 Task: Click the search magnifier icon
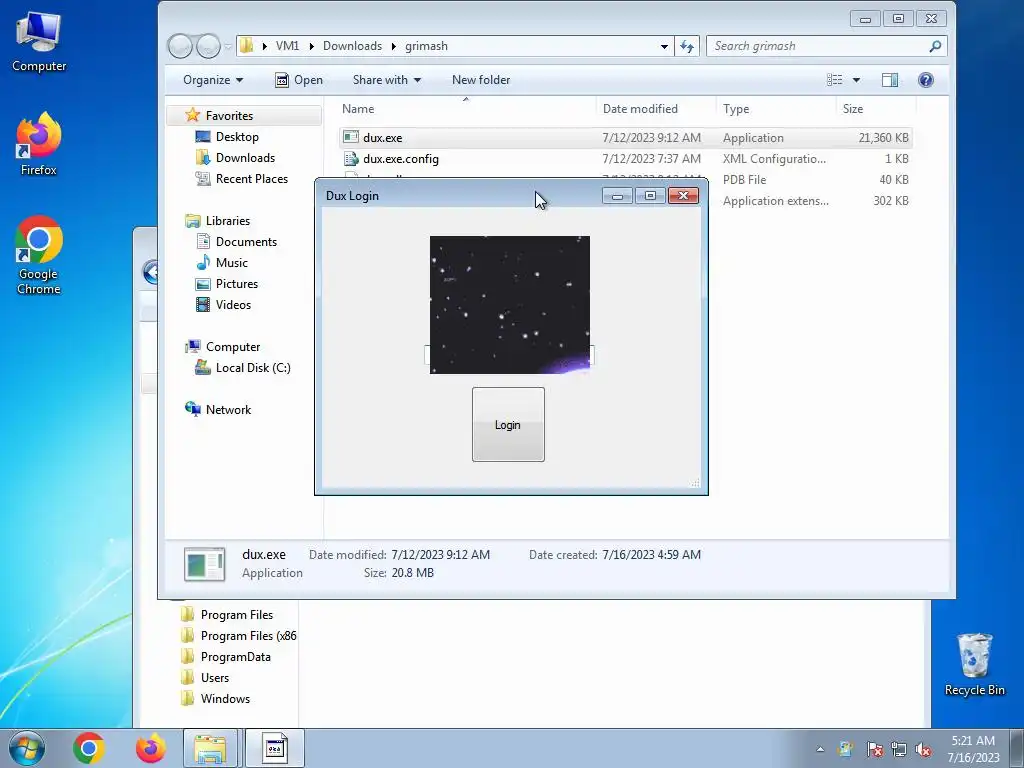click(x=935, y=46)
